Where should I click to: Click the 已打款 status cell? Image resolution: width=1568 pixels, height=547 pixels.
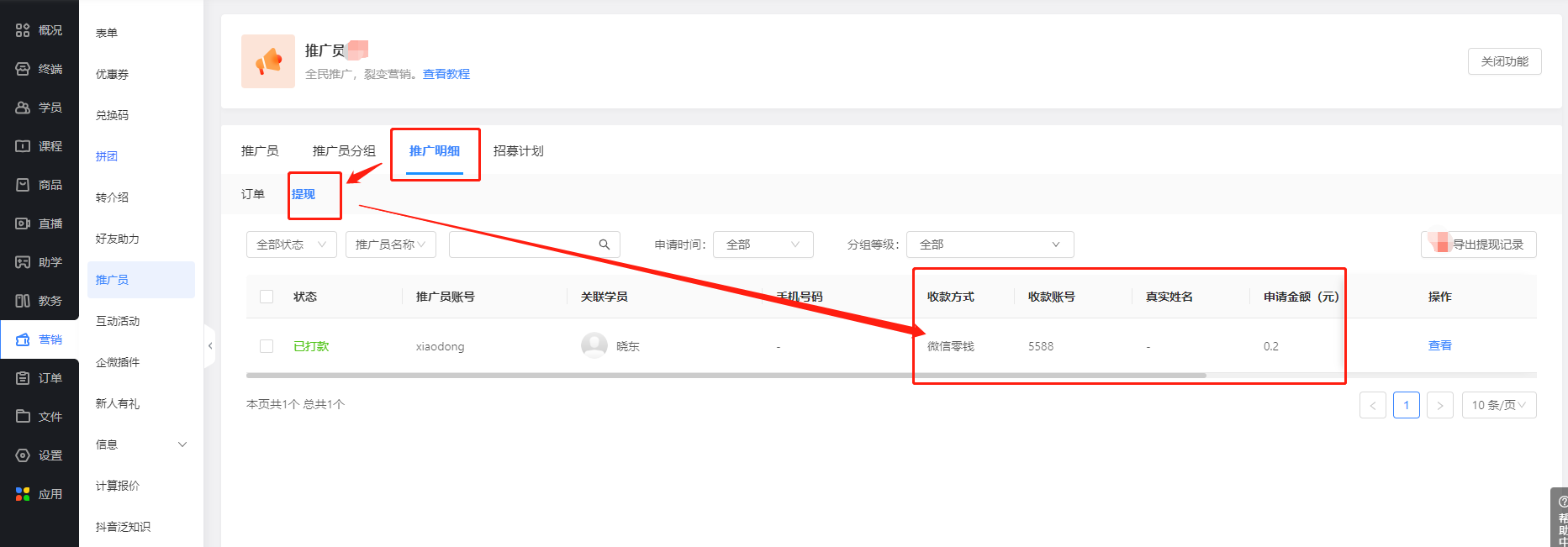pos(311,346)
